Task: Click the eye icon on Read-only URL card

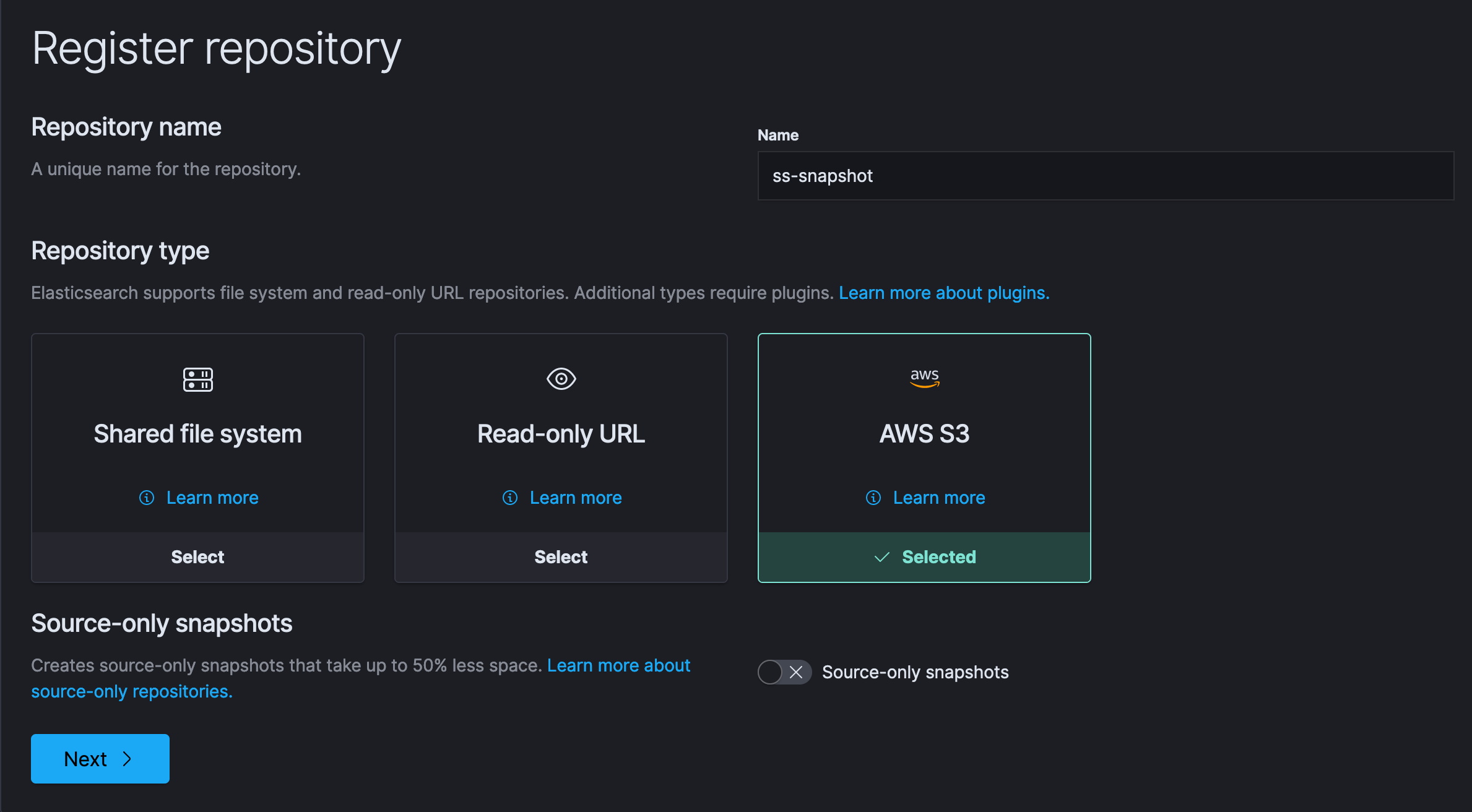Action: click(560, 379)
